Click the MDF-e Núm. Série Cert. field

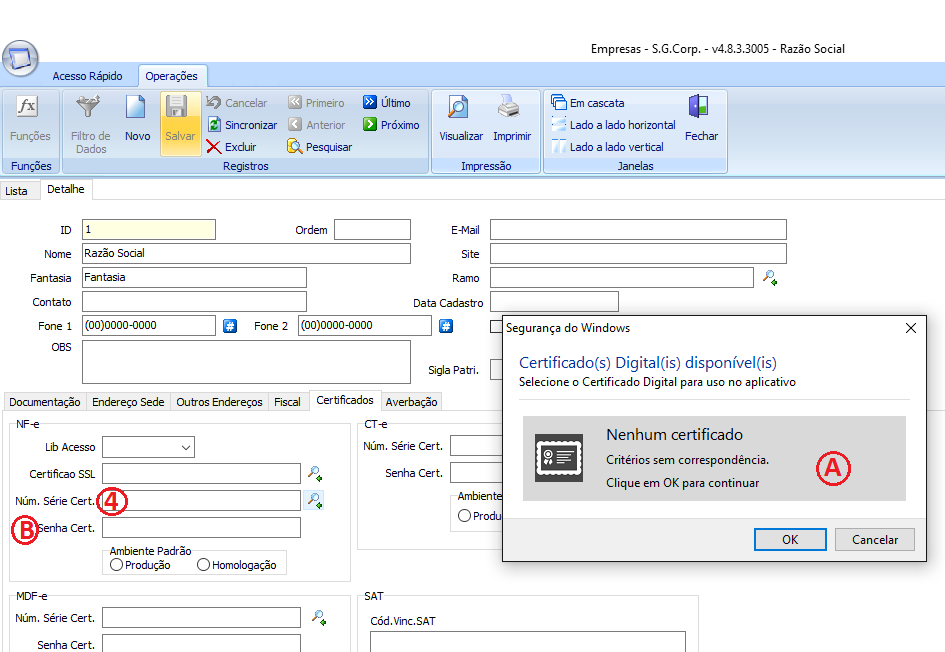pos(201,618)
